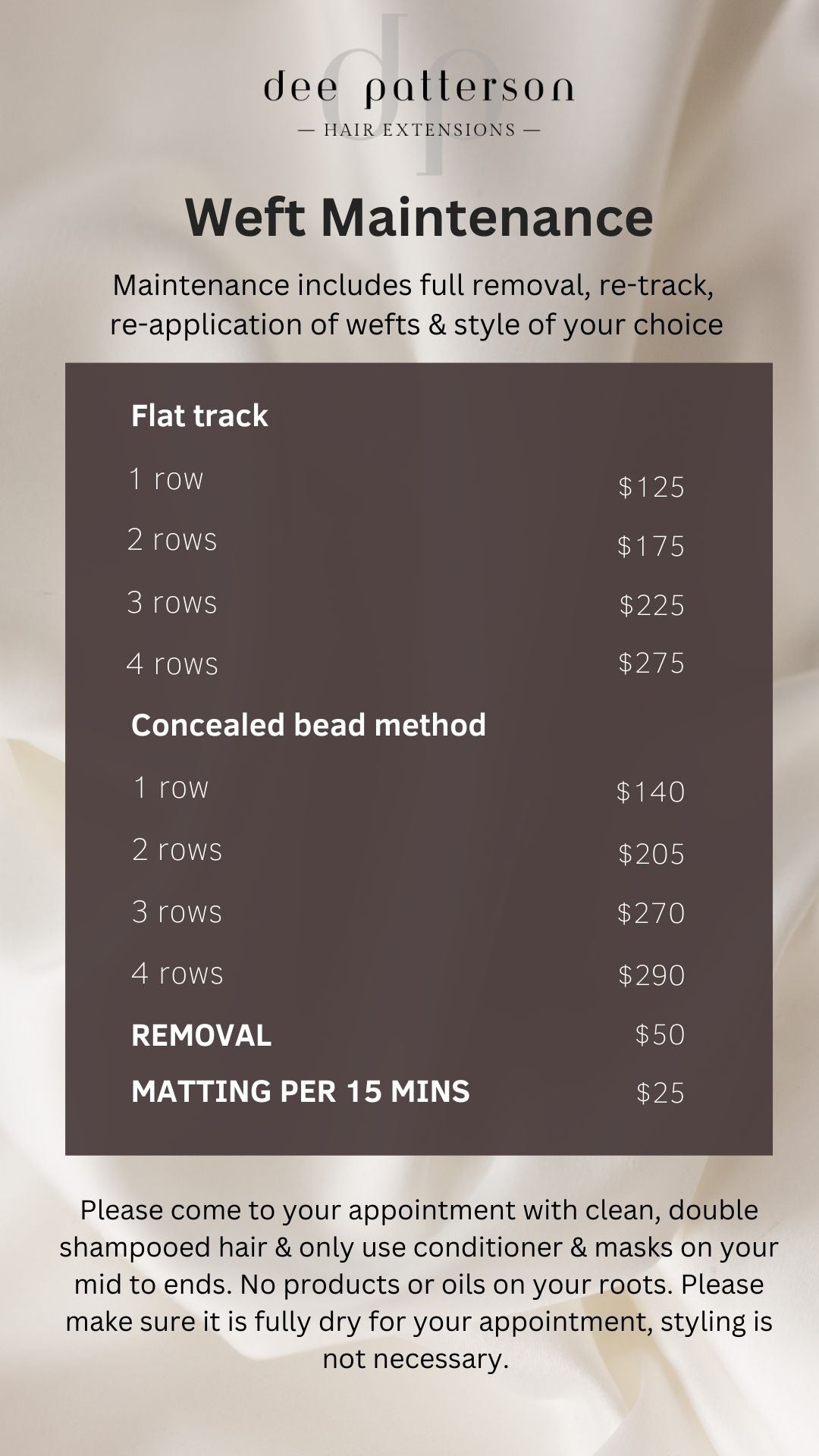Click the HAIR EXTENSIONS tagline

tap(419, 130)
